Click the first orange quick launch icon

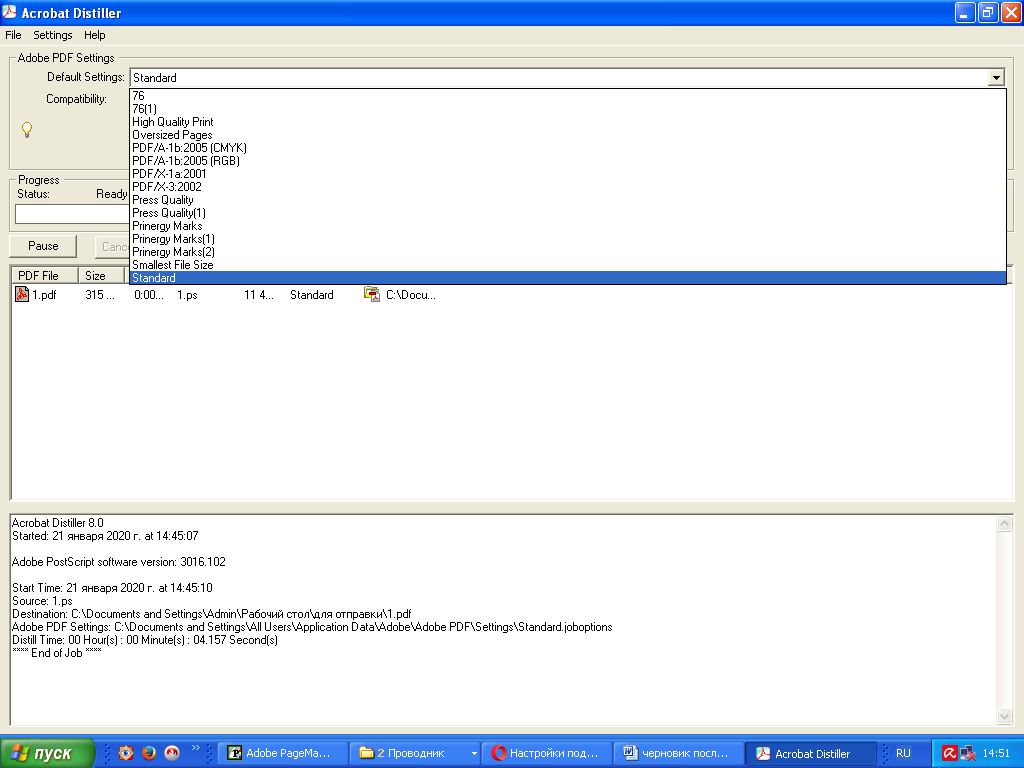point(126,753)
